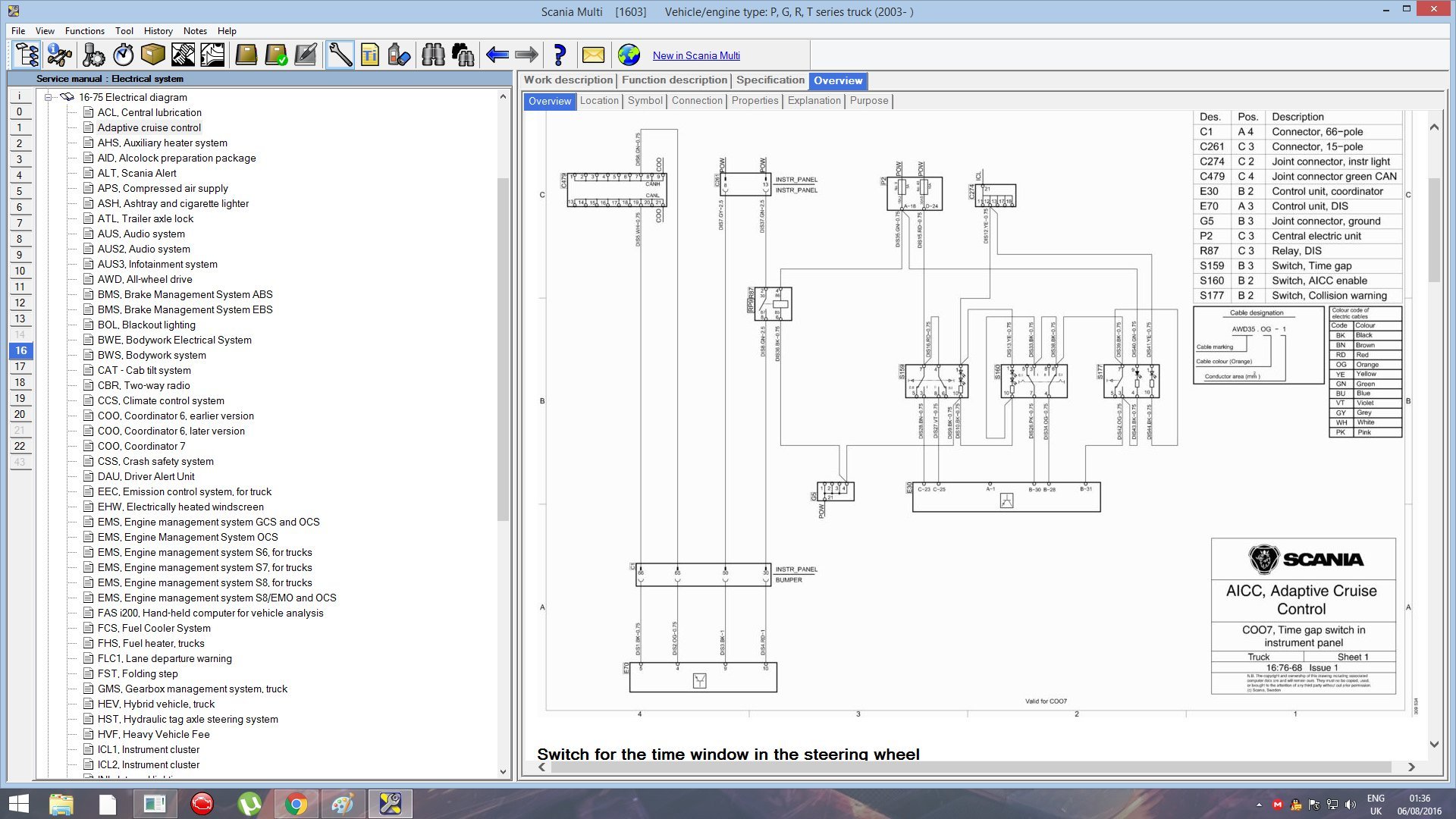Open BMS, Brake Management System EBS entry
1456x819 pixels.
point(185,309)
